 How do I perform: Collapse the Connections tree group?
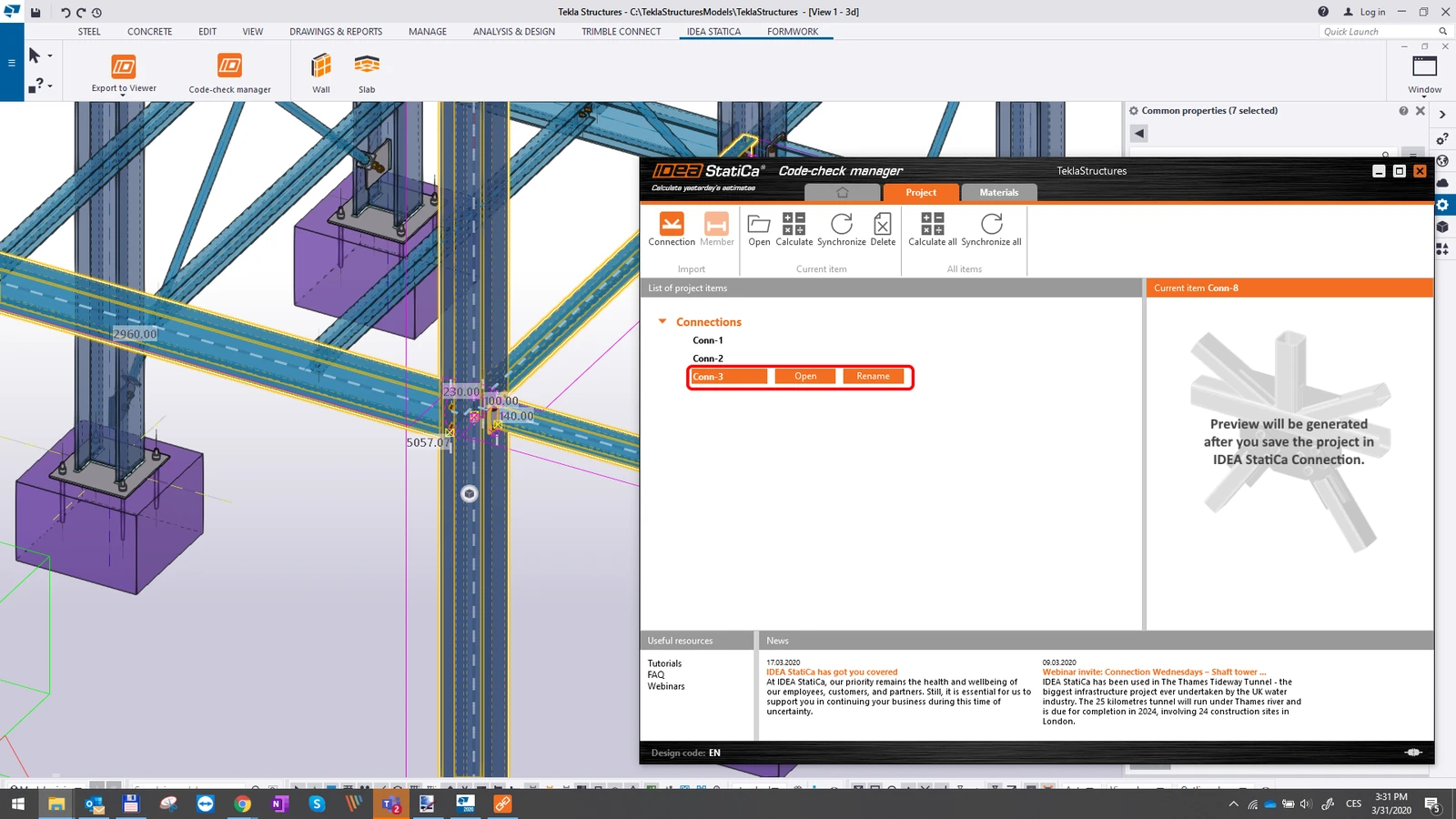point(662,321)
